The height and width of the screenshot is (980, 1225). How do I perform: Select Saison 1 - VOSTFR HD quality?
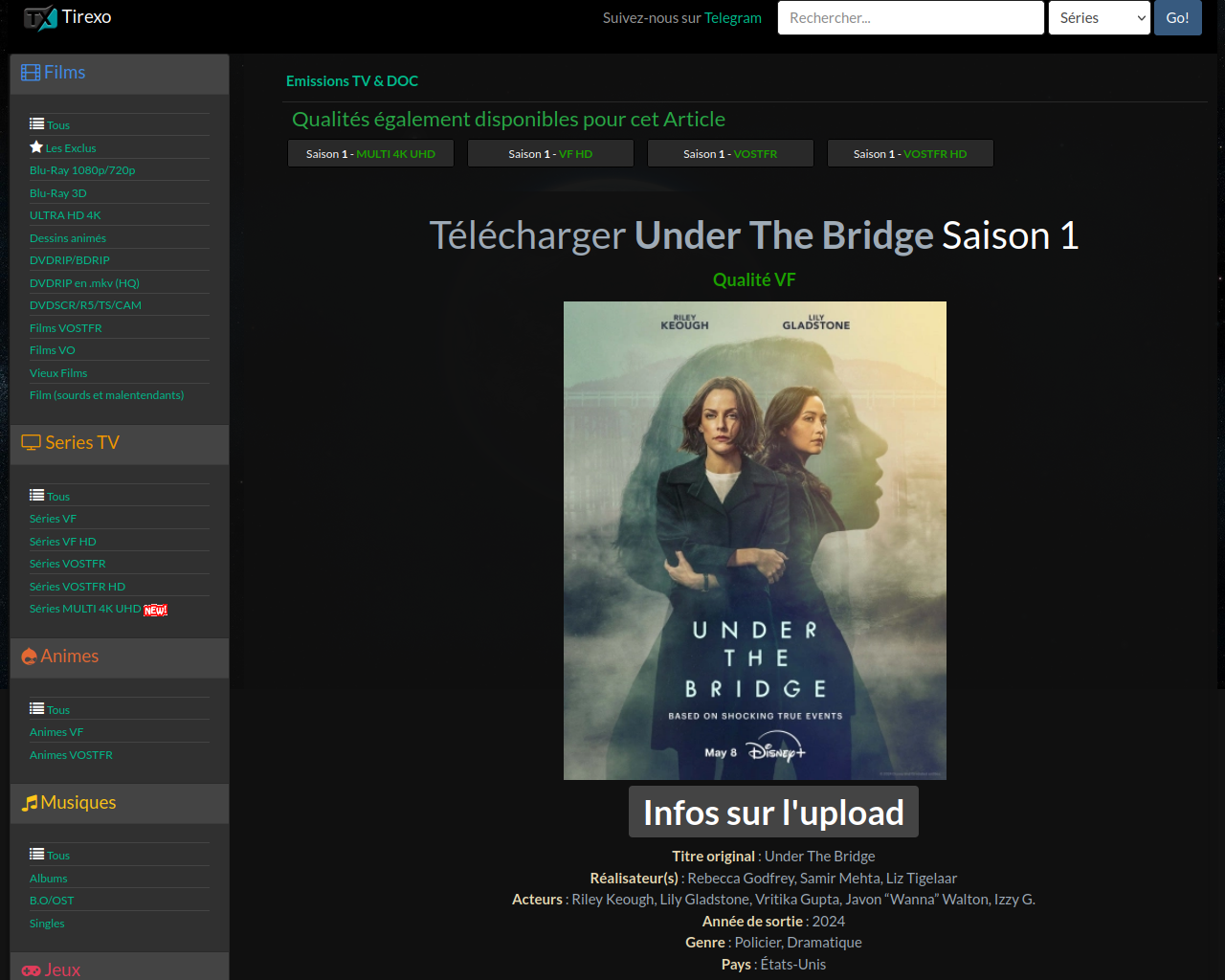(910, 154)
